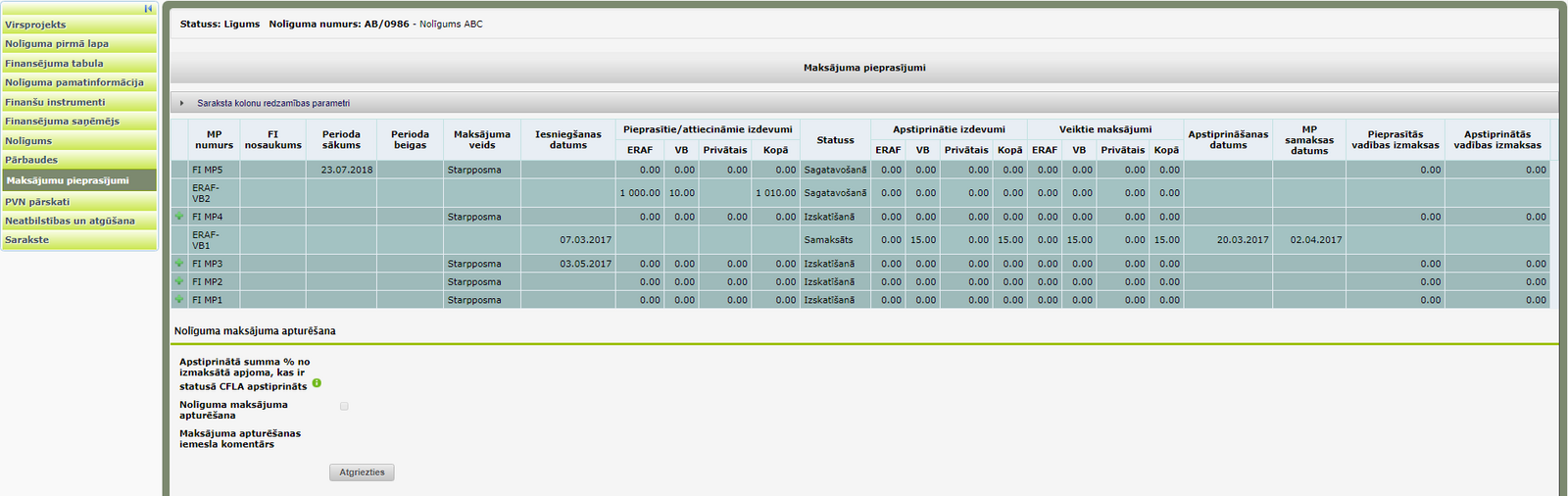Screen dimensions: 1568x496
Task: Open the Virsprojekts menu item
Action: [x=79, y=25]
